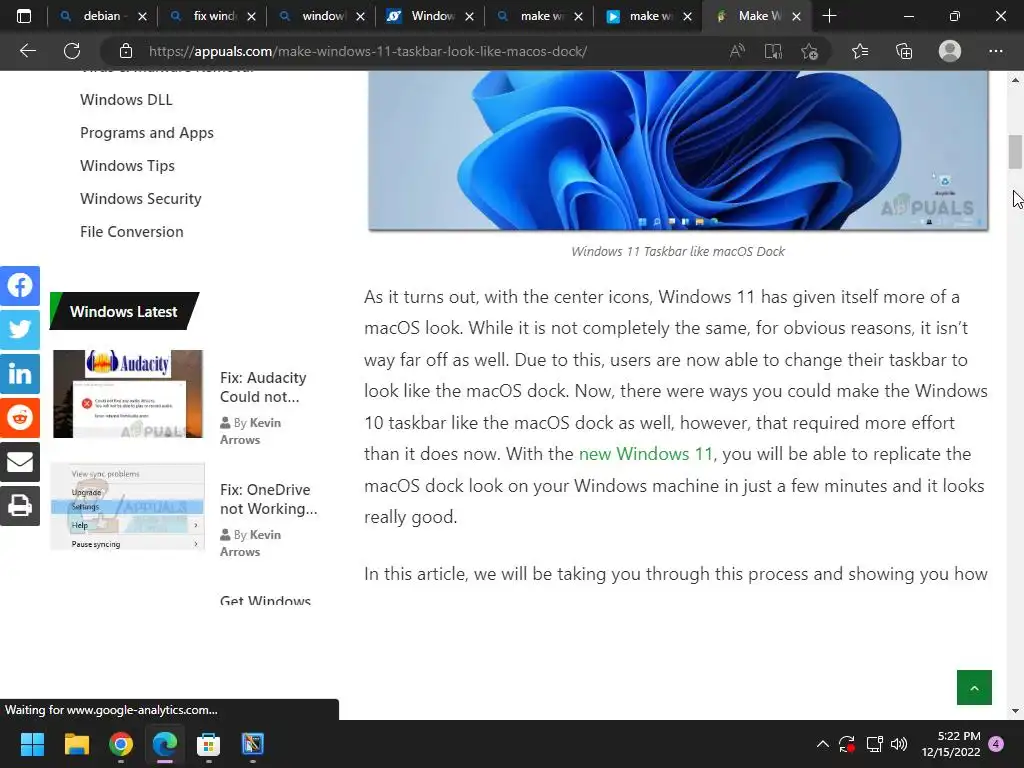
Task: Open Windows DLL category link
Action: pyautogui.click(x=126, y=100)
